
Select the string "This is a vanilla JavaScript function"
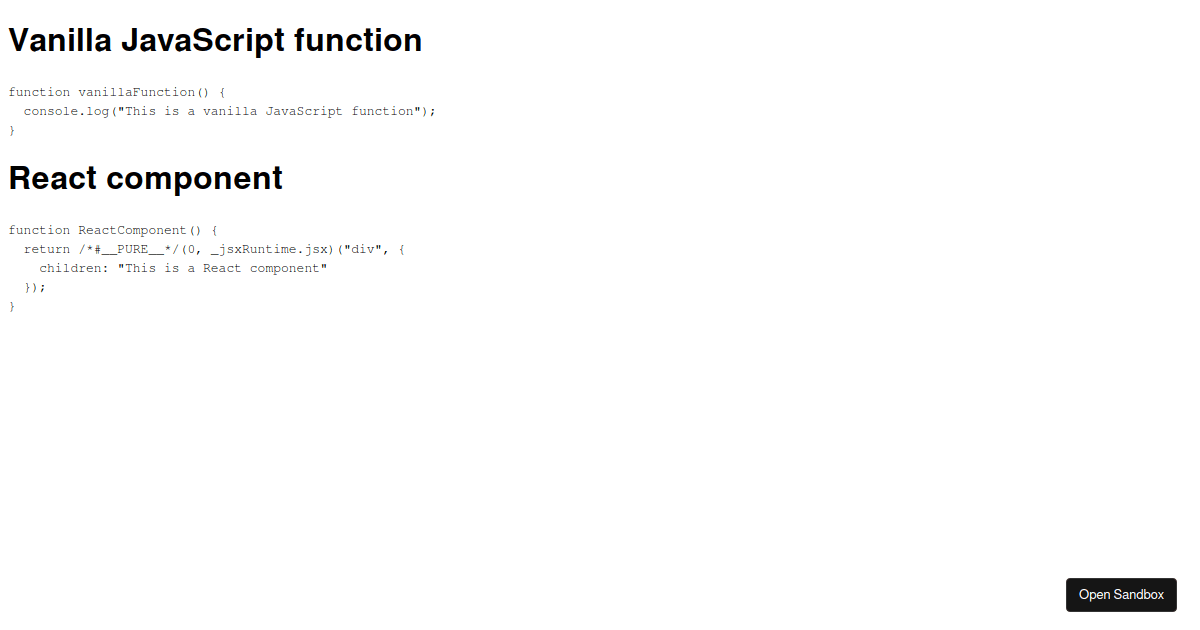[277, 111]
